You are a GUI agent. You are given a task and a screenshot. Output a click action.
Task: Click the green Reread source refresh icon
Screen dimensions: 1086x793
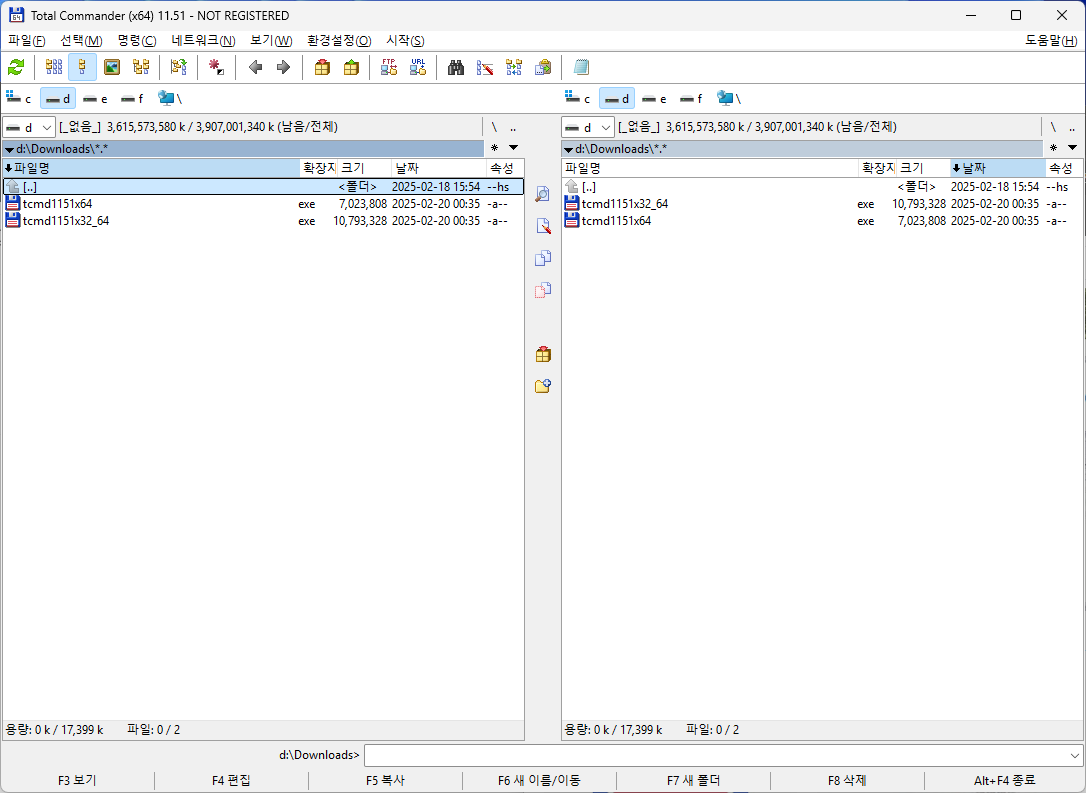coord(16,67)
